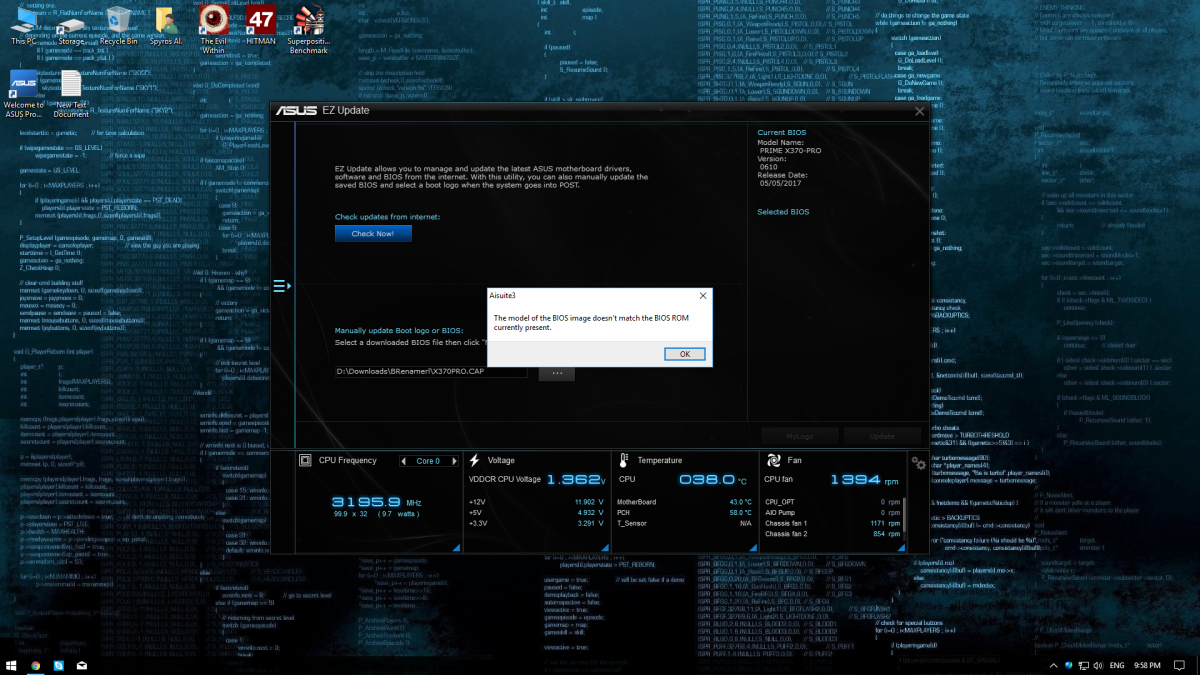Click the Chassis fan 1 row
The width and height of the screenshot is (1200, 675).
[x=832, y=523]
